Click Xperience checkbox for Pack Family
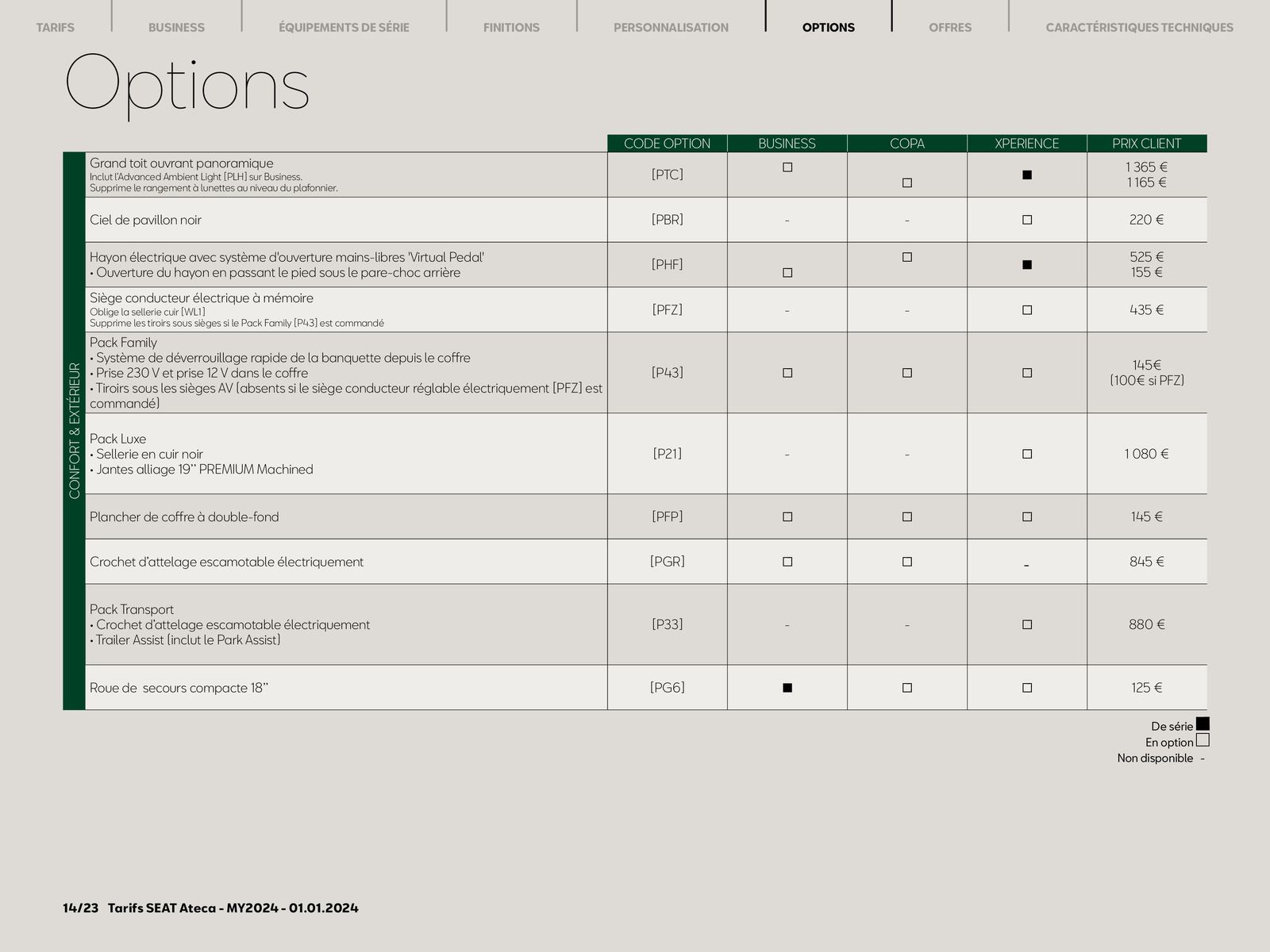1270x952 pixels. point(1027,373)
